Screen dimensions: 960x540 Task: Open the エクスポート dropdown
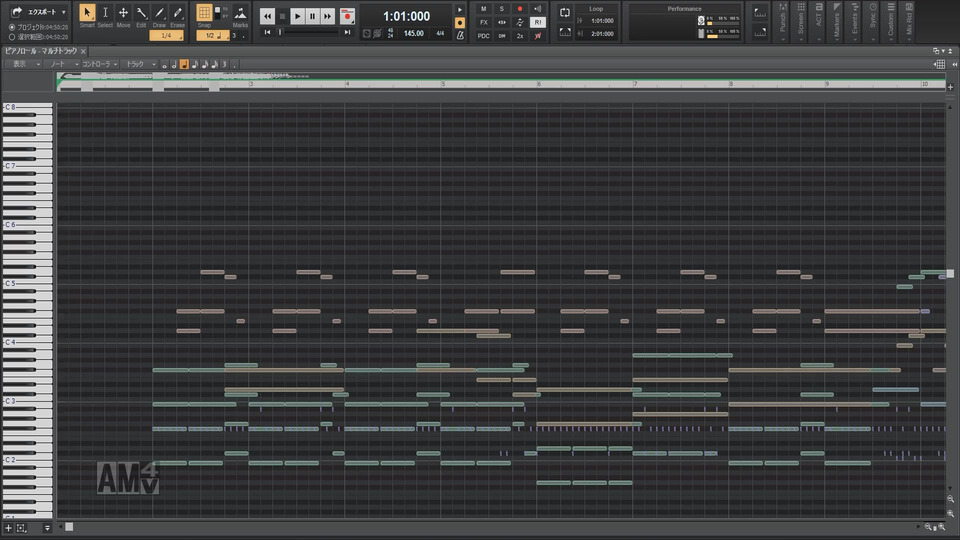click(x=40, y=12)
